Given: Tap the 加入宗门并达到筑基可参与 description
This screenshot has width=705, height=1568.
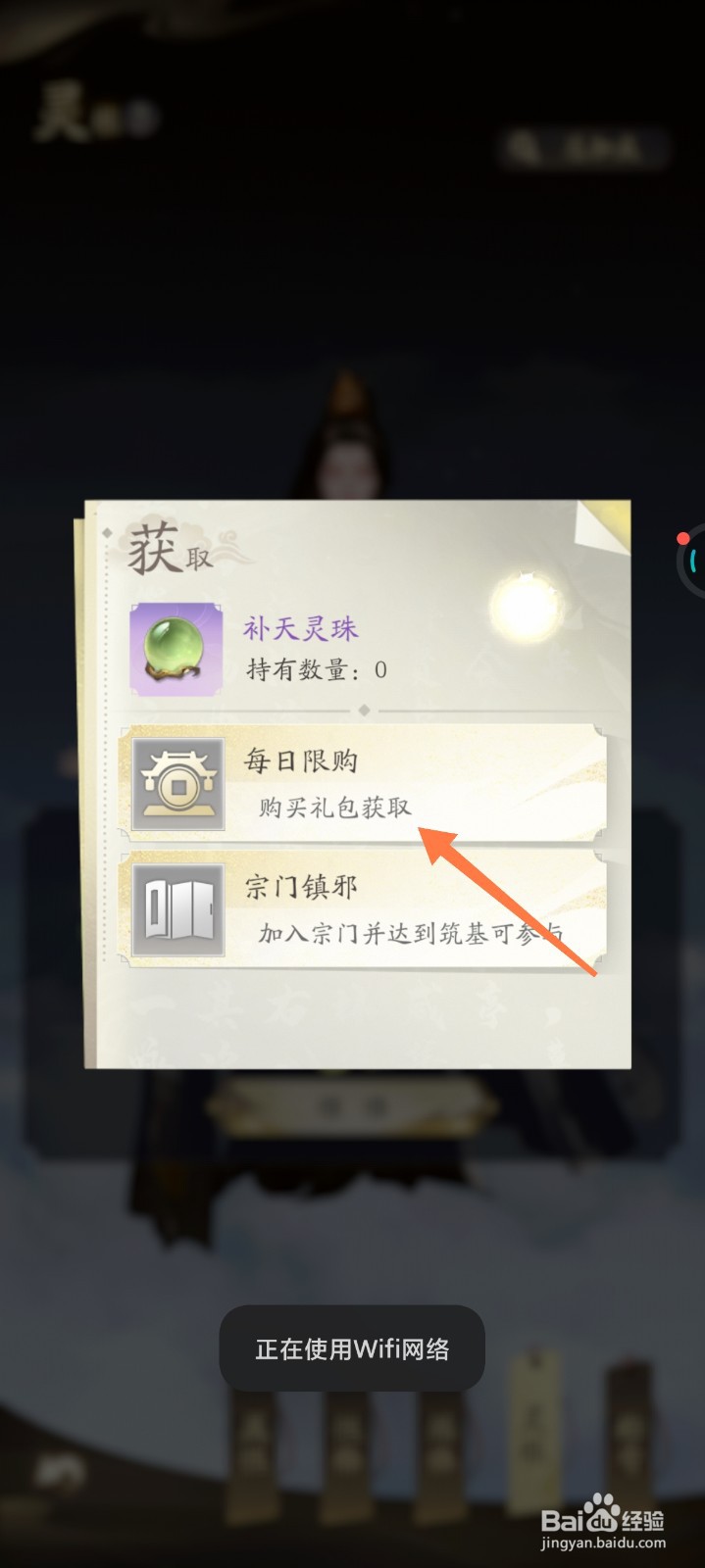Looking at the screenshot, I should click(x=411, y=934).
